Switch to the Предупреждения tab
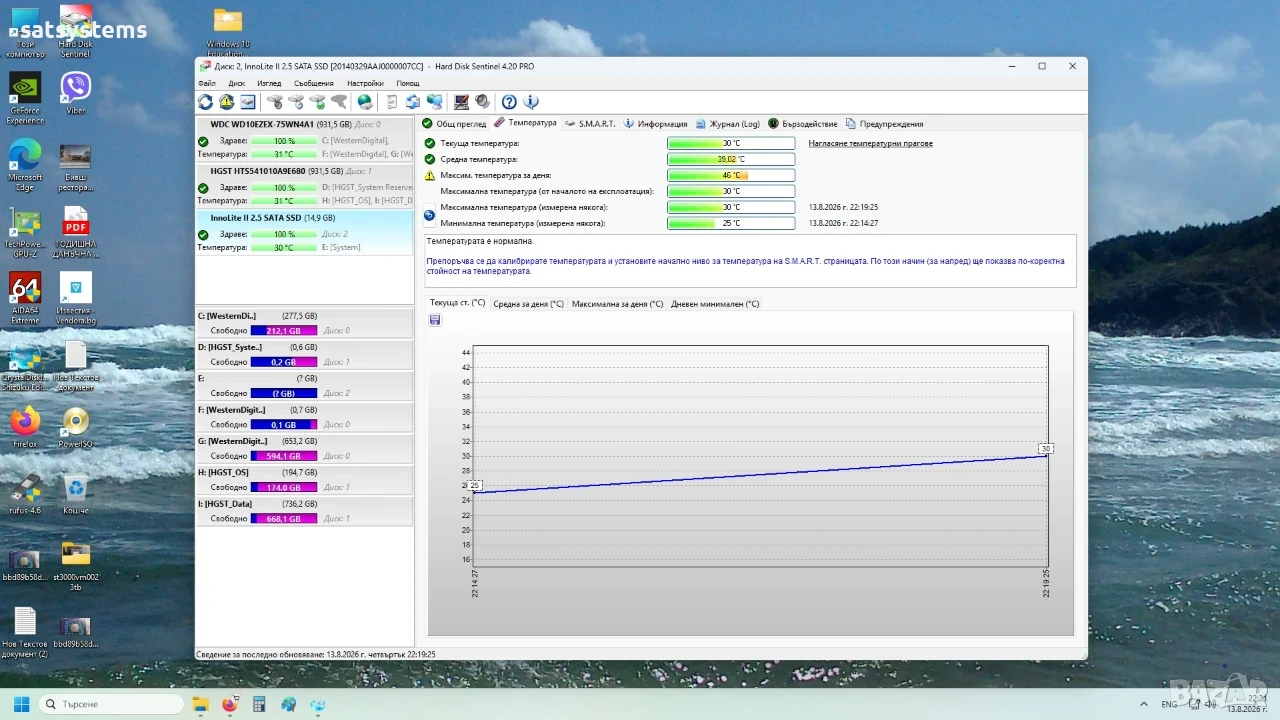Screen dimensions: 1280x720 click(884, 124)
